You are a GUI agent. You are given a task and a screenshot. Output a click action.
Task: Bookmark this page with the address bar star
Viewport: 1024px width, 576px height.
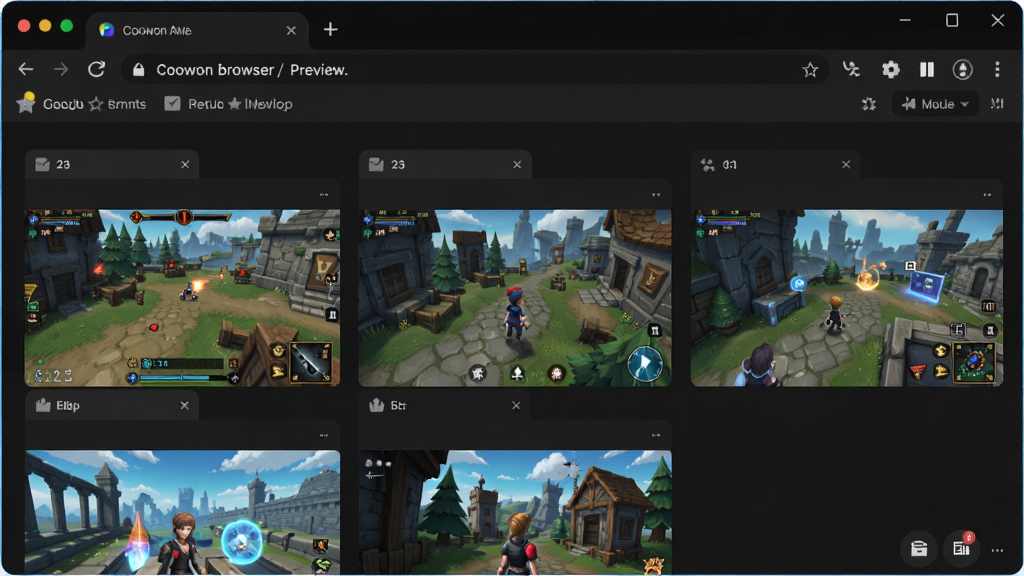click(x=810, y=70)
